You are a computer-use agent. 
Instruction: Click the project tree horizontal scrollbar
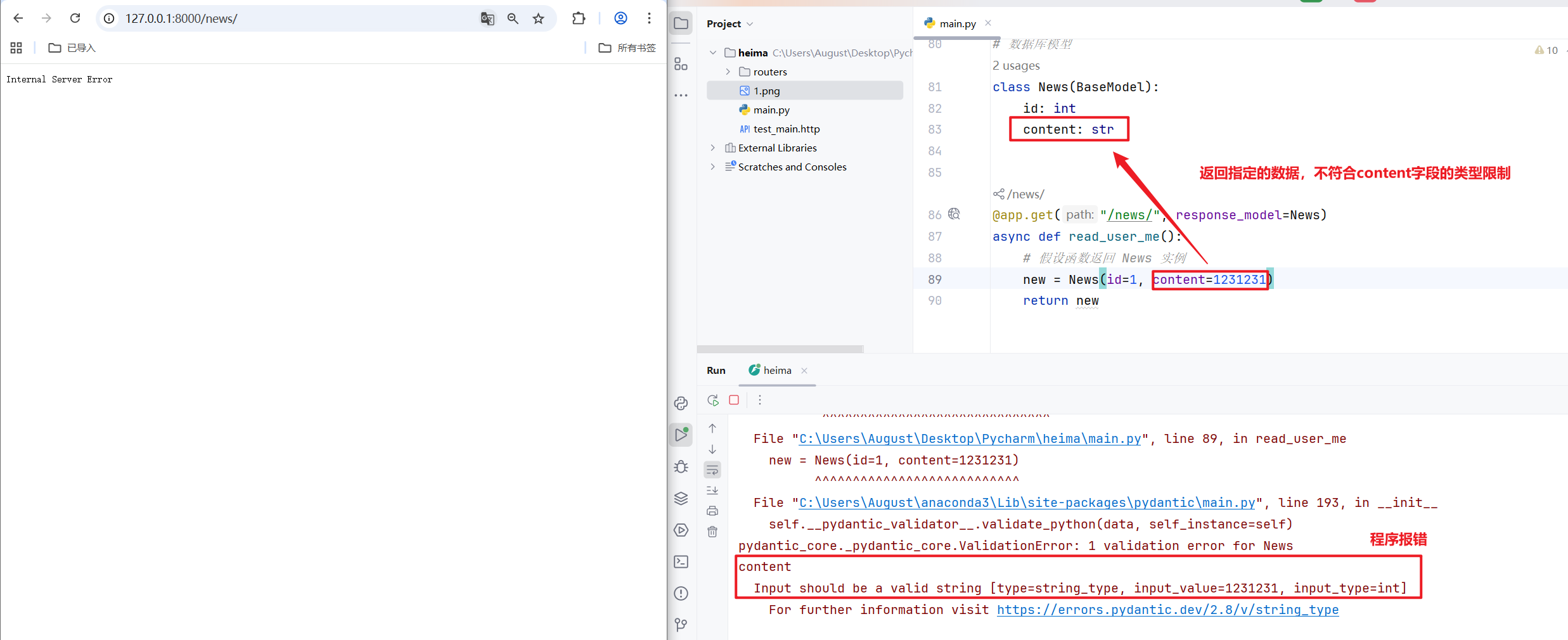780,349
